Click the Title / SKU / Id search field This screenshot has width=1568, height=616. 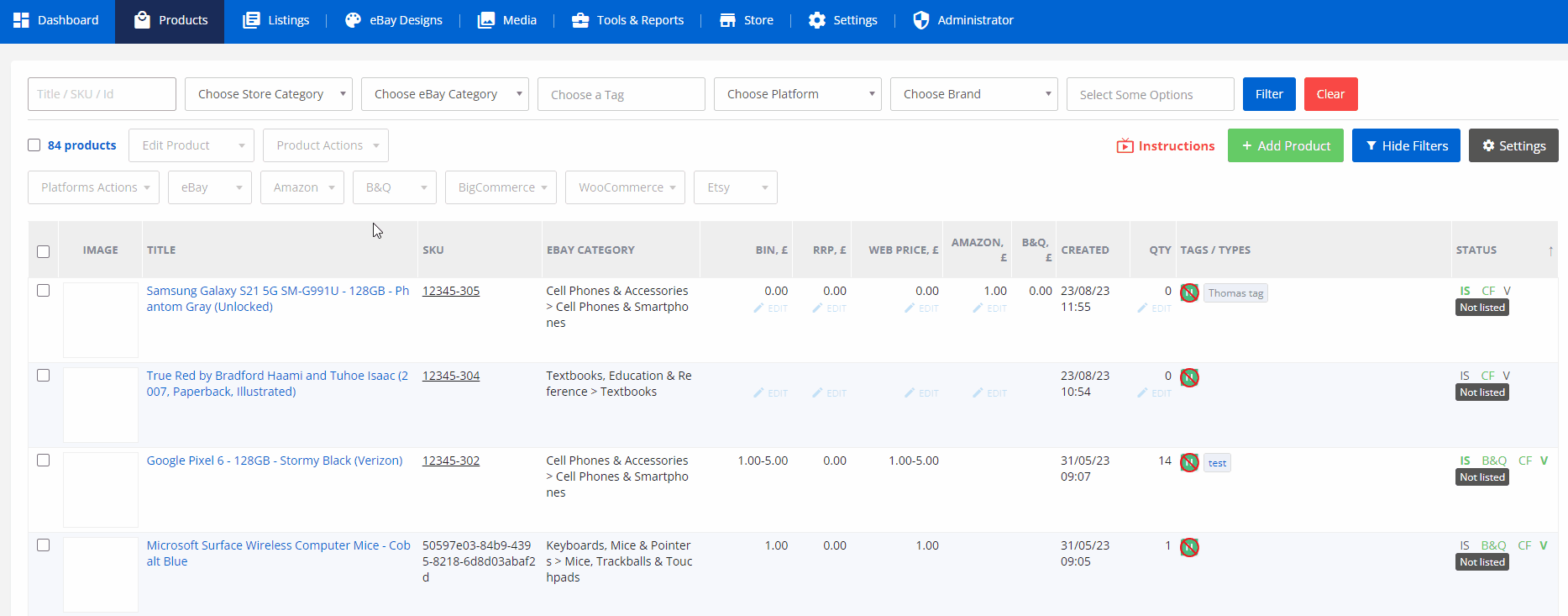click(x=102, y=94)
